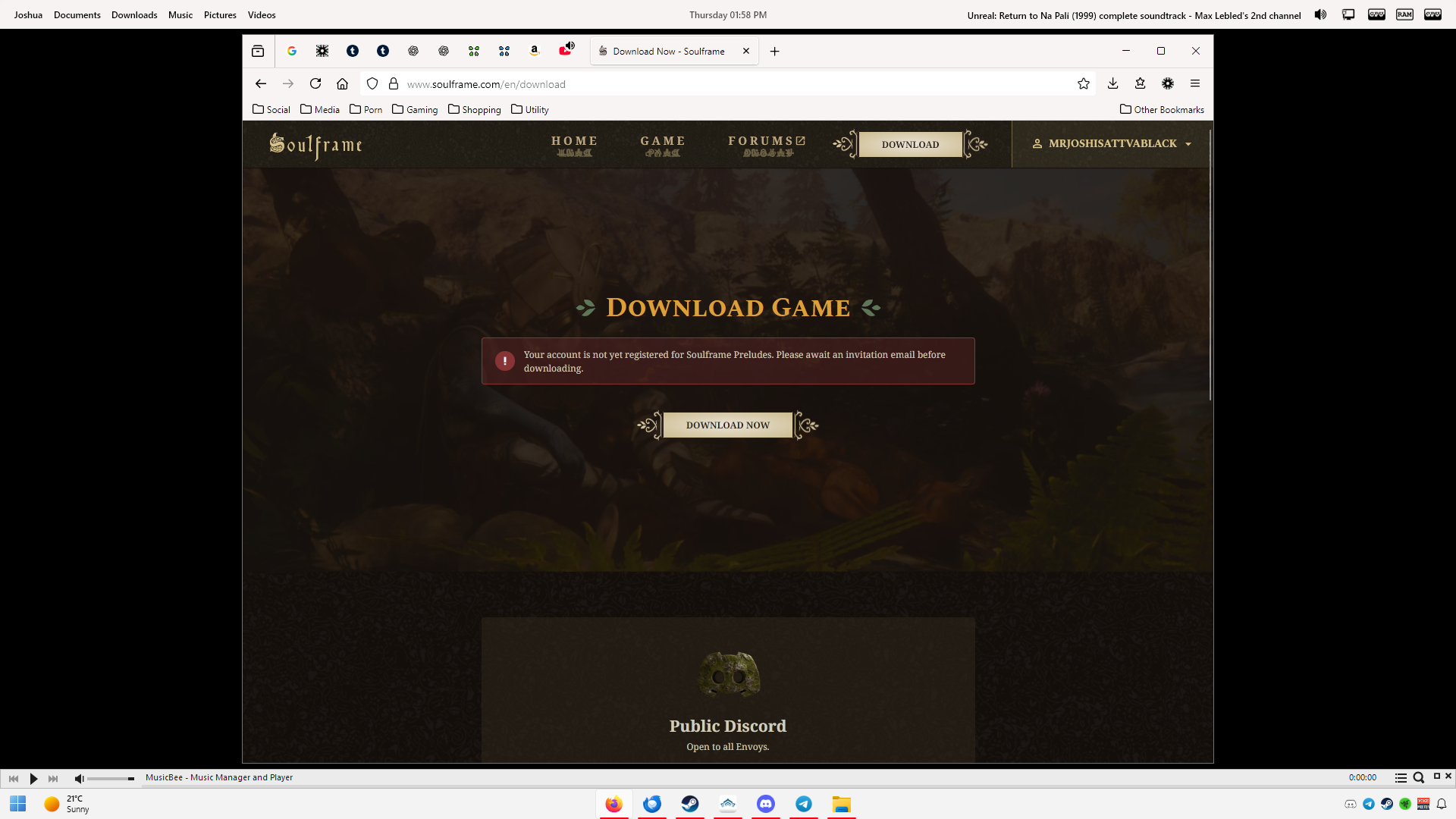Viewport: 1456px width, 819px height.
Task: Go back to the previous page
Action: click(x=261, y=84)
